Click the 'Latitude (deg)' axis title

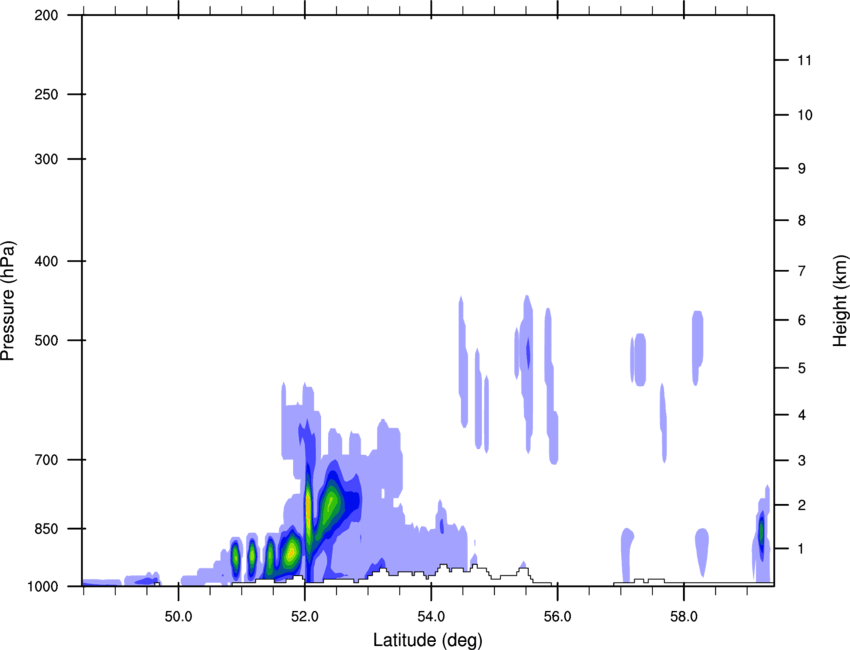pyautogui.click(x=428, y=640)
